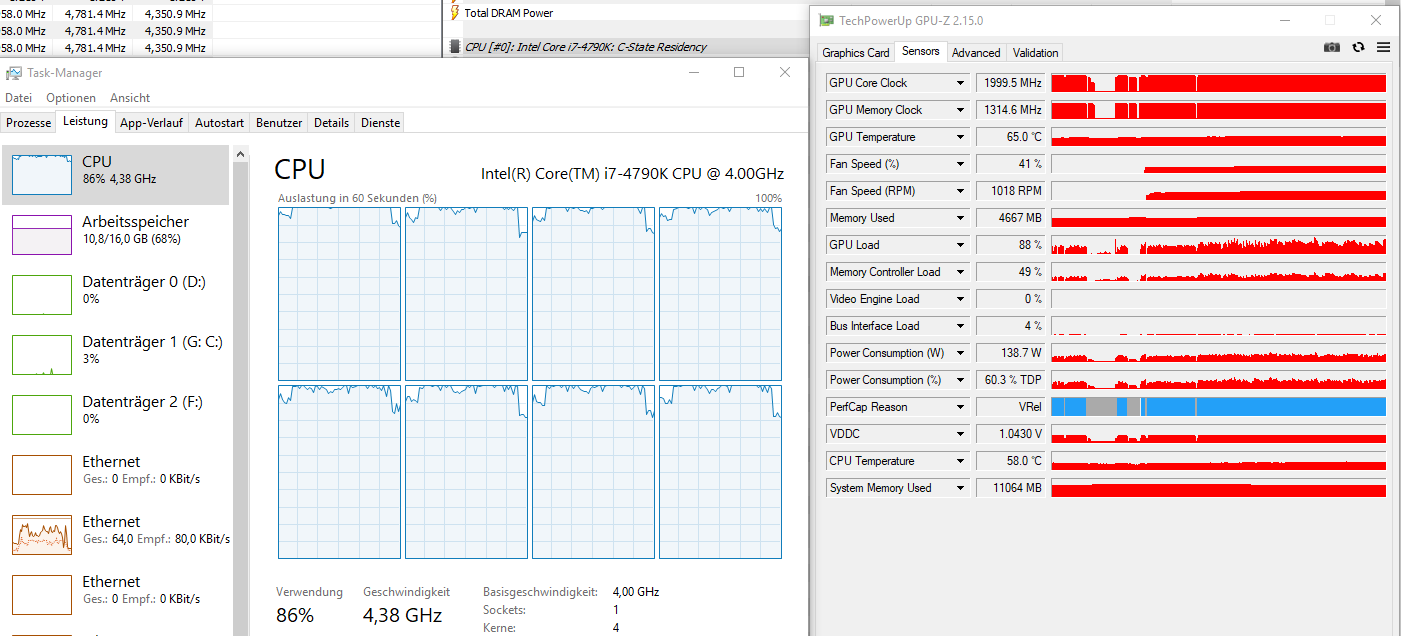1401x636 pixels.
Task: Click the 138.7 W power consumption value
Action: click(1010, 353)
